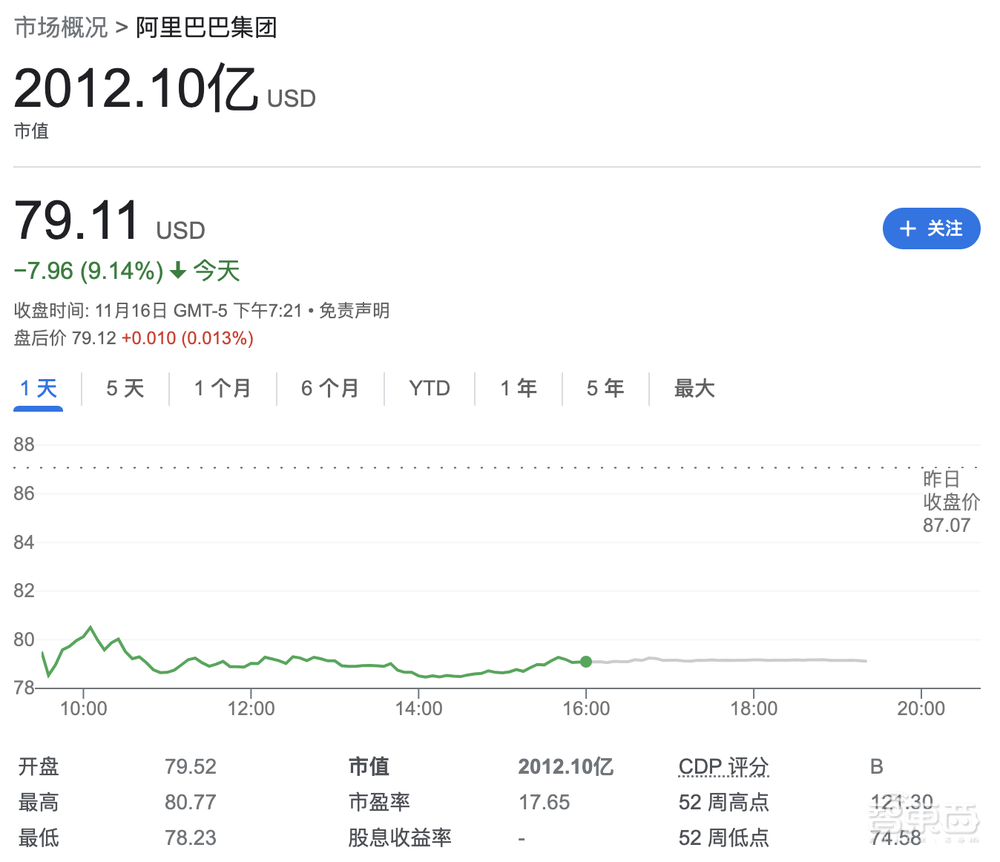Click the current price 79.11 USD
1000x862 pixels.
pos(77,220)
